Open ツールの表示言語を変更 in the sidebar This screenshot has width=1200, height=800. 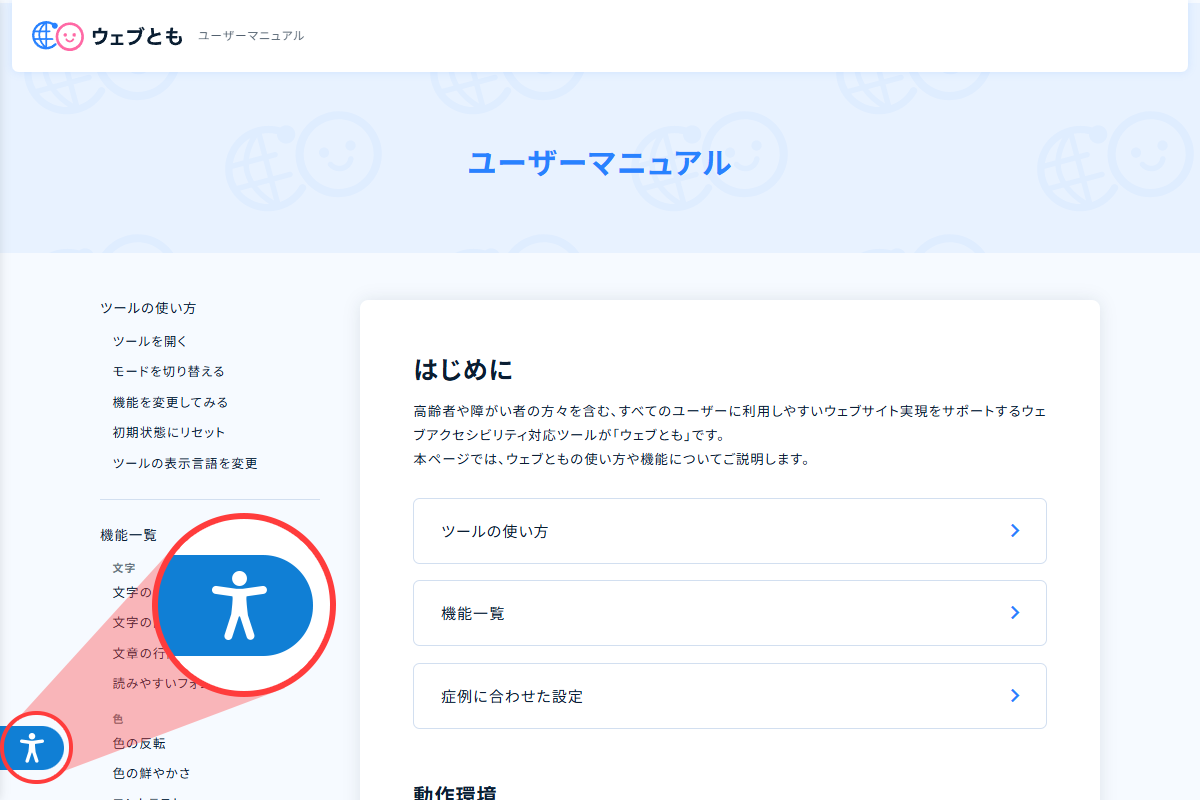tap(185, 463)
